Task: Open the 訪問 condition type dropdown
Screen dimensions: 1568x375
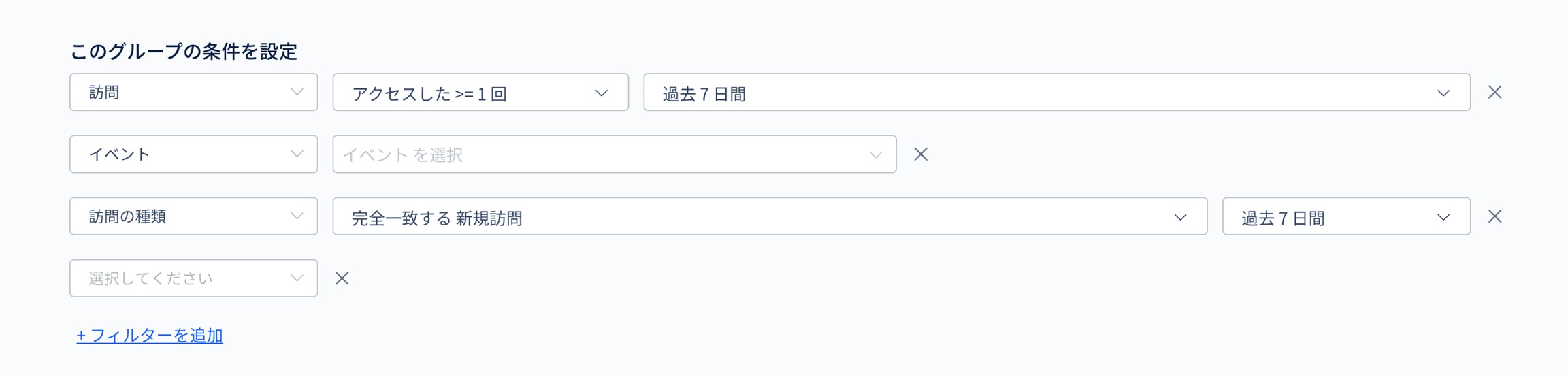Action: coord(193,93)
